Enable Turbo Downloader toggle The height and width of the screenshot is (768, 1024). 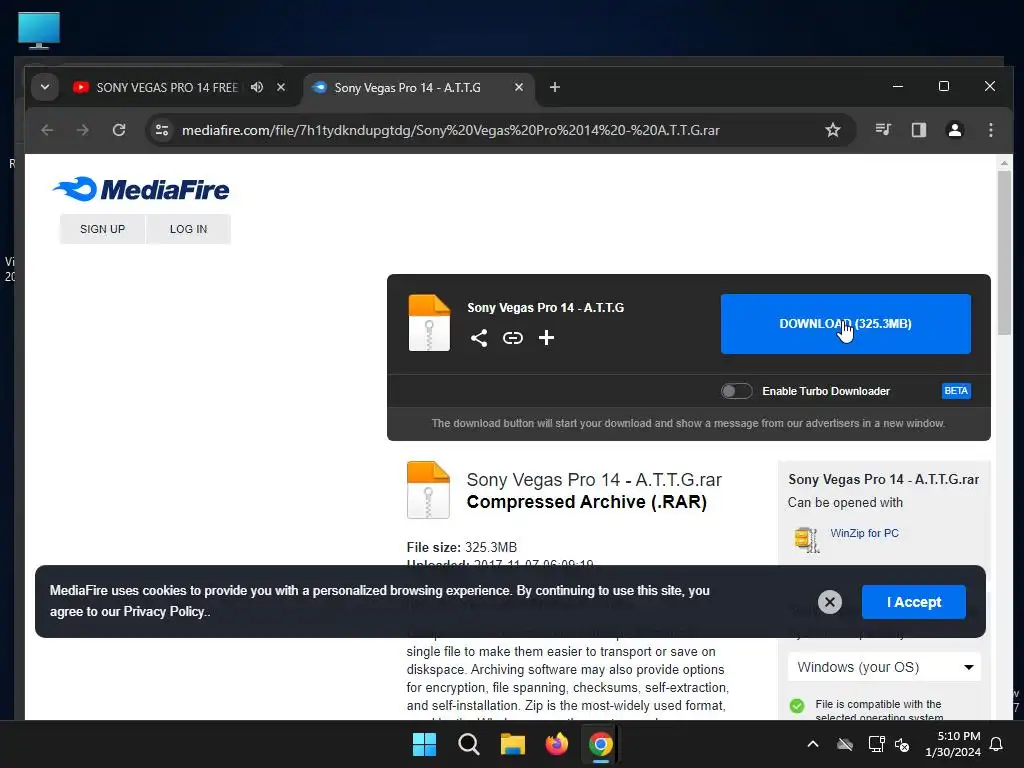click(736, 391)
